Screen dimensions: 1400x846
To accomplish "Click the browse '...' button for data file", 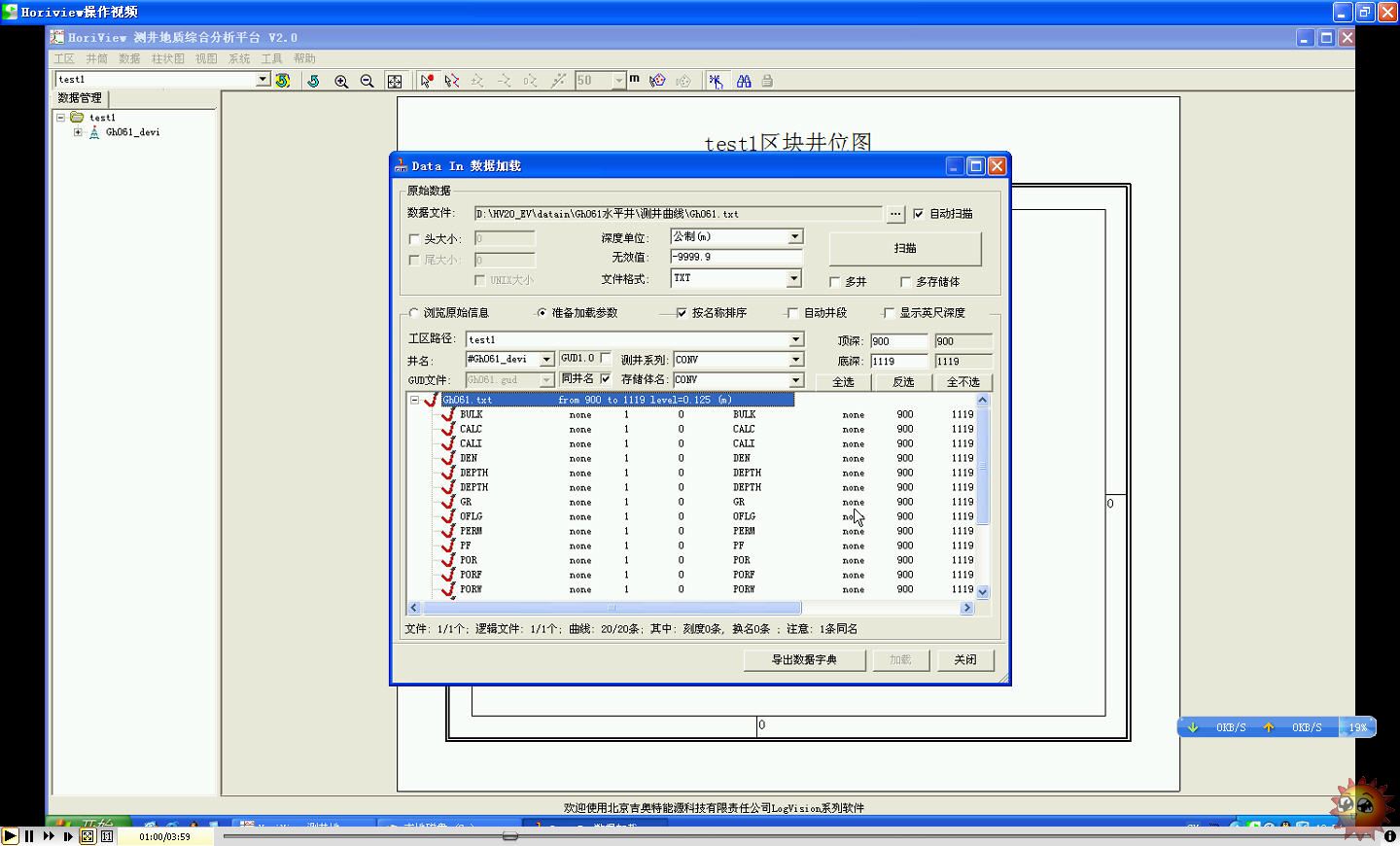I will 895,214.
